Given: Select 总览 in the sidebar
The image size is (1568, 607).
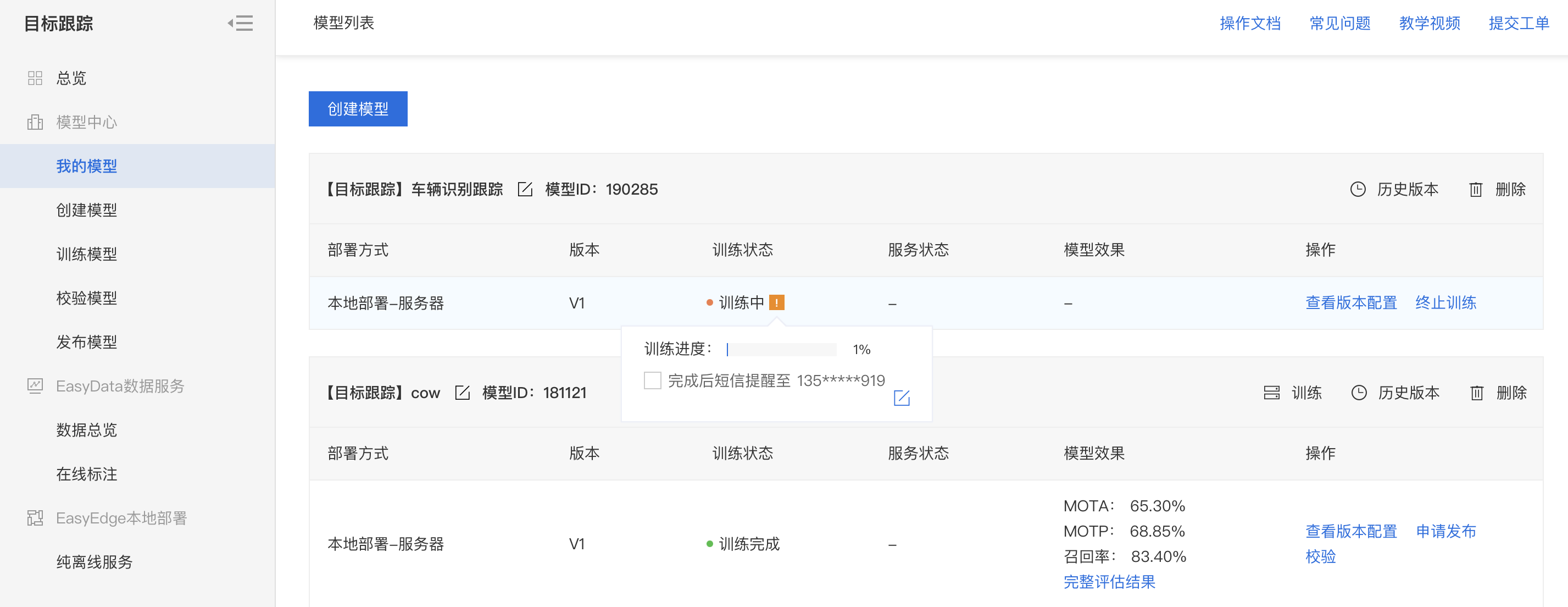Looking at the screenshot, I should point(71,78).
